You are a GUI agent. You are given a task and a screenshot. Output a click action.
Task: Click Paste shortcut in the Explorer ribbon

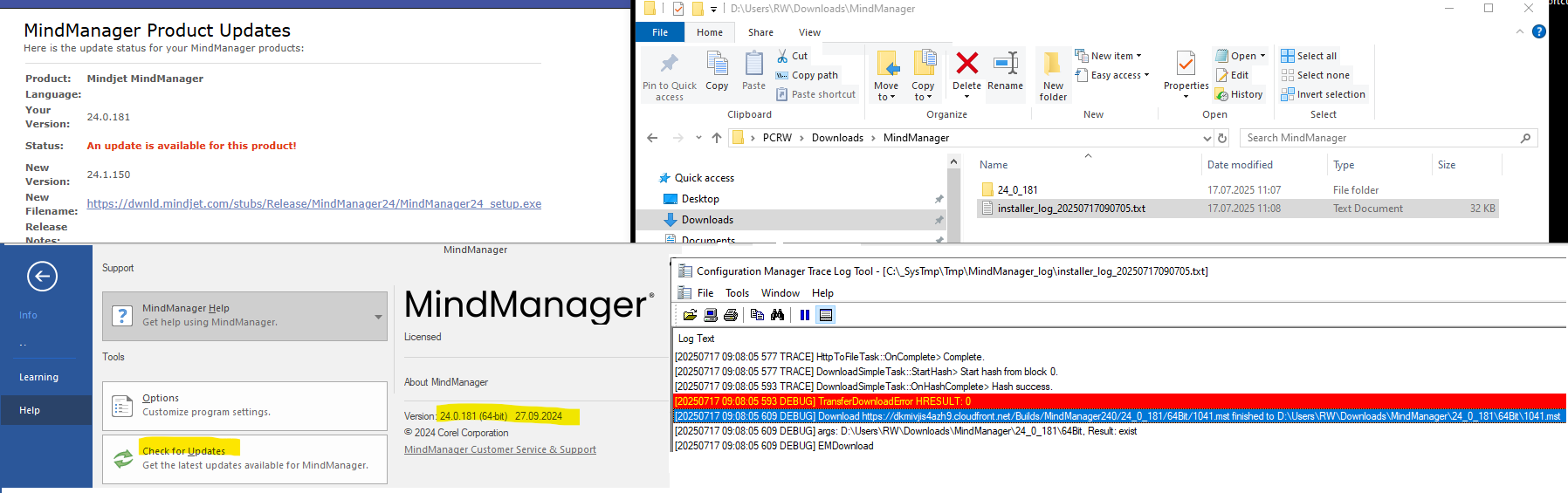[x=816, y=94]
